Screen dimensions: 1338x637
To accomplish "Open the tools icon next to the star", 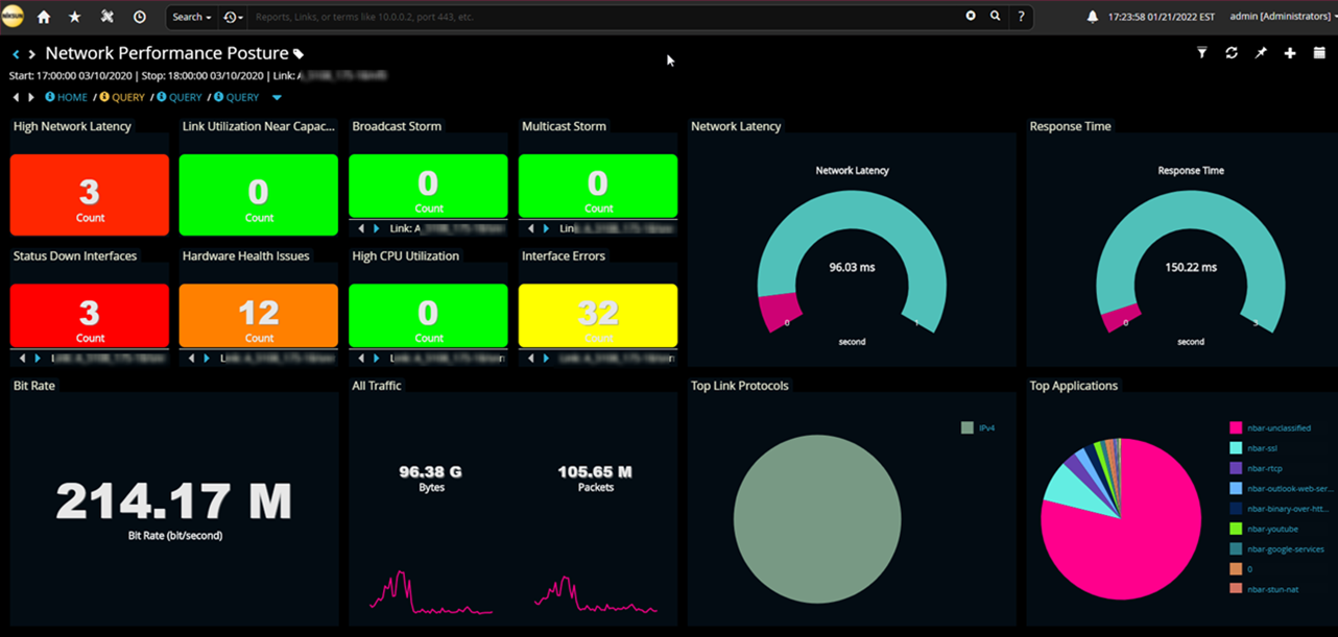I will coord(107,17).
